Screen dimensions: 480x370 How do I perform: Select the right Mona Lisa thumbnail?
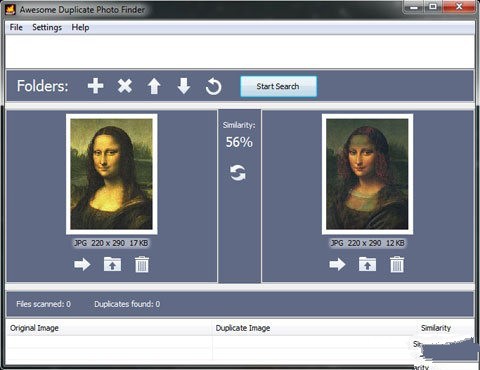(x=367, y=174)
